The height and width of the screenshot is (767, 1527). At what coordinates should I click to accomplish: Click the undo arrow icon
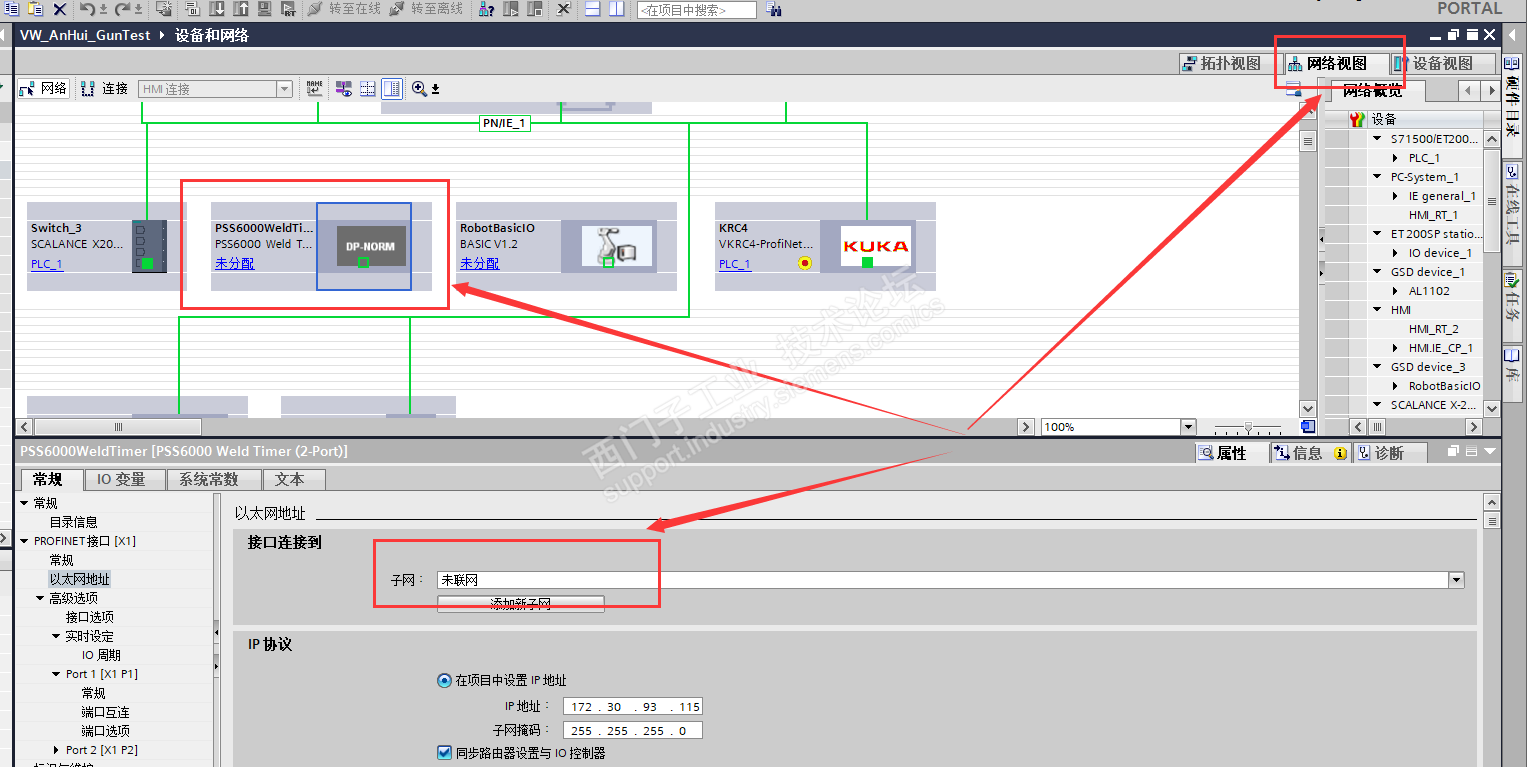click(x=88, y=9)
